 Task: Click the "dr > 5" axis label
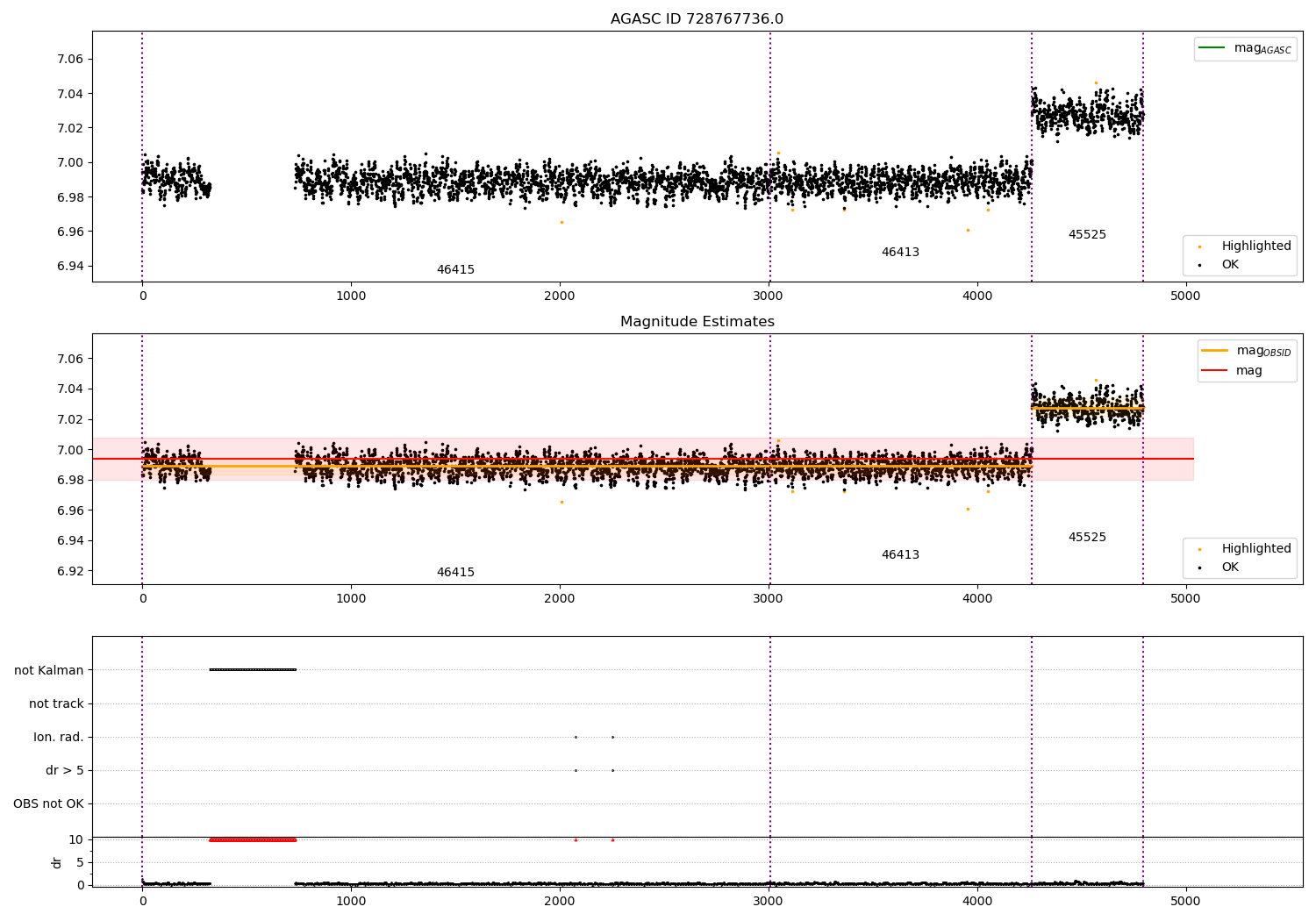(x=65, y=770)
